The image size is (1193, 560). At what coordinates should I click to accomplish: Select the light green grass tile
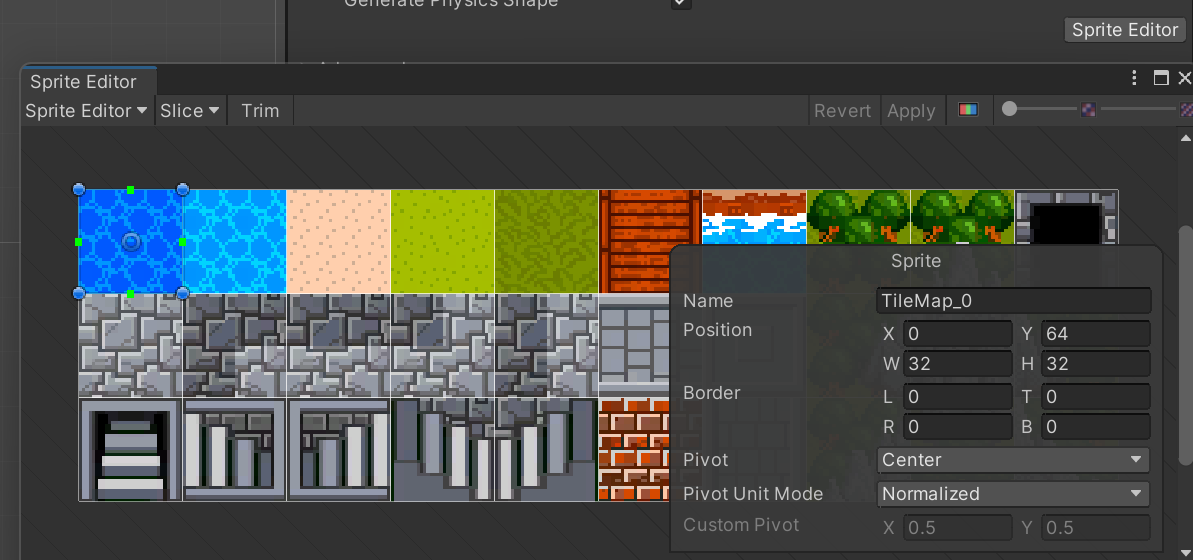click(x=443, y=241)
